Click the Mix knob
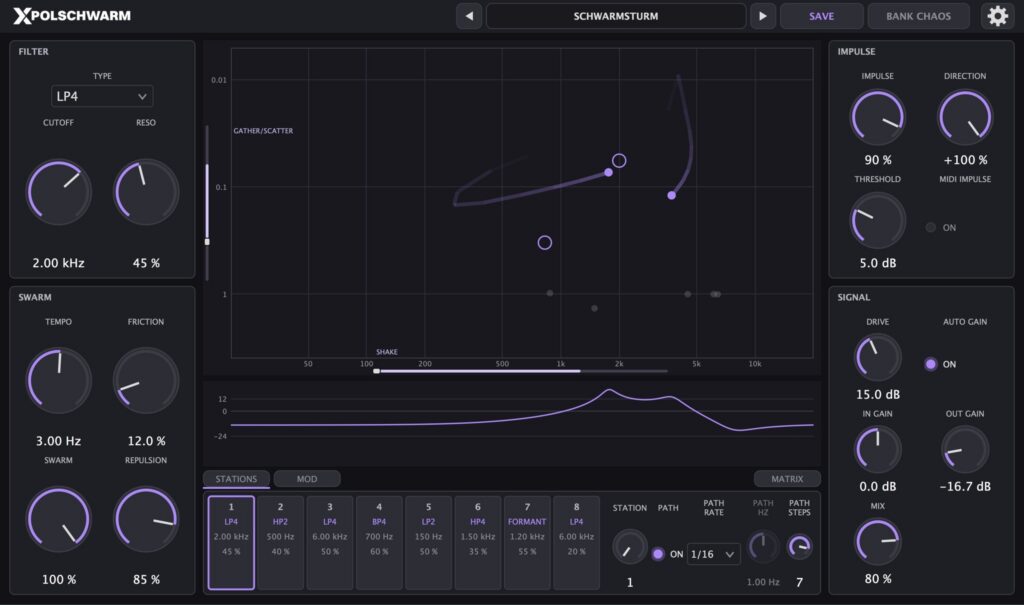 click(878, 542)
